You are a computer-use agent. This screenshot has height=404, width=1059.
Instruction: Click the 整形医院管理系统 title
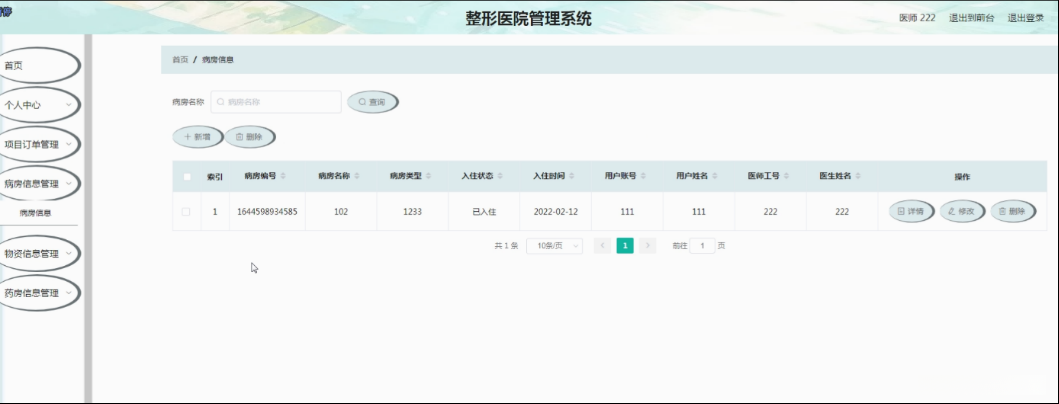click(528, 18)
